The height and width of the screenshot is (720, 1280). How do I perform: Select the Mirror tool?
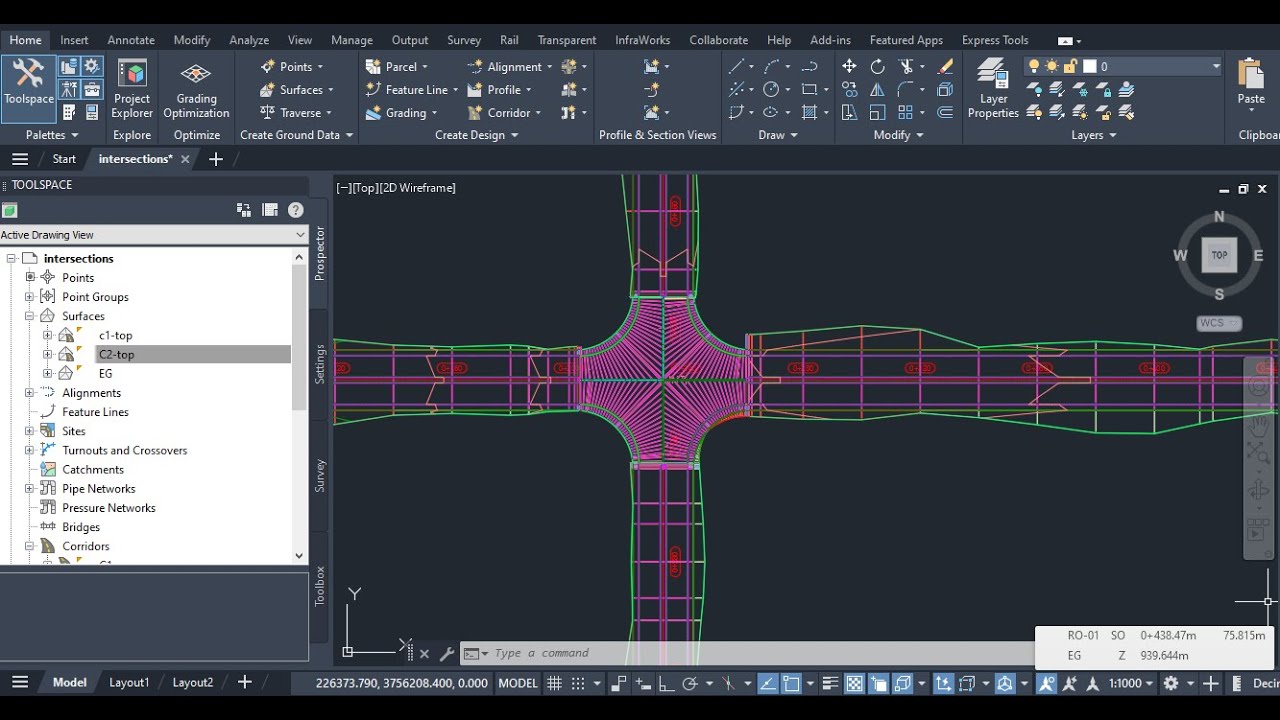tap(877, 89)
